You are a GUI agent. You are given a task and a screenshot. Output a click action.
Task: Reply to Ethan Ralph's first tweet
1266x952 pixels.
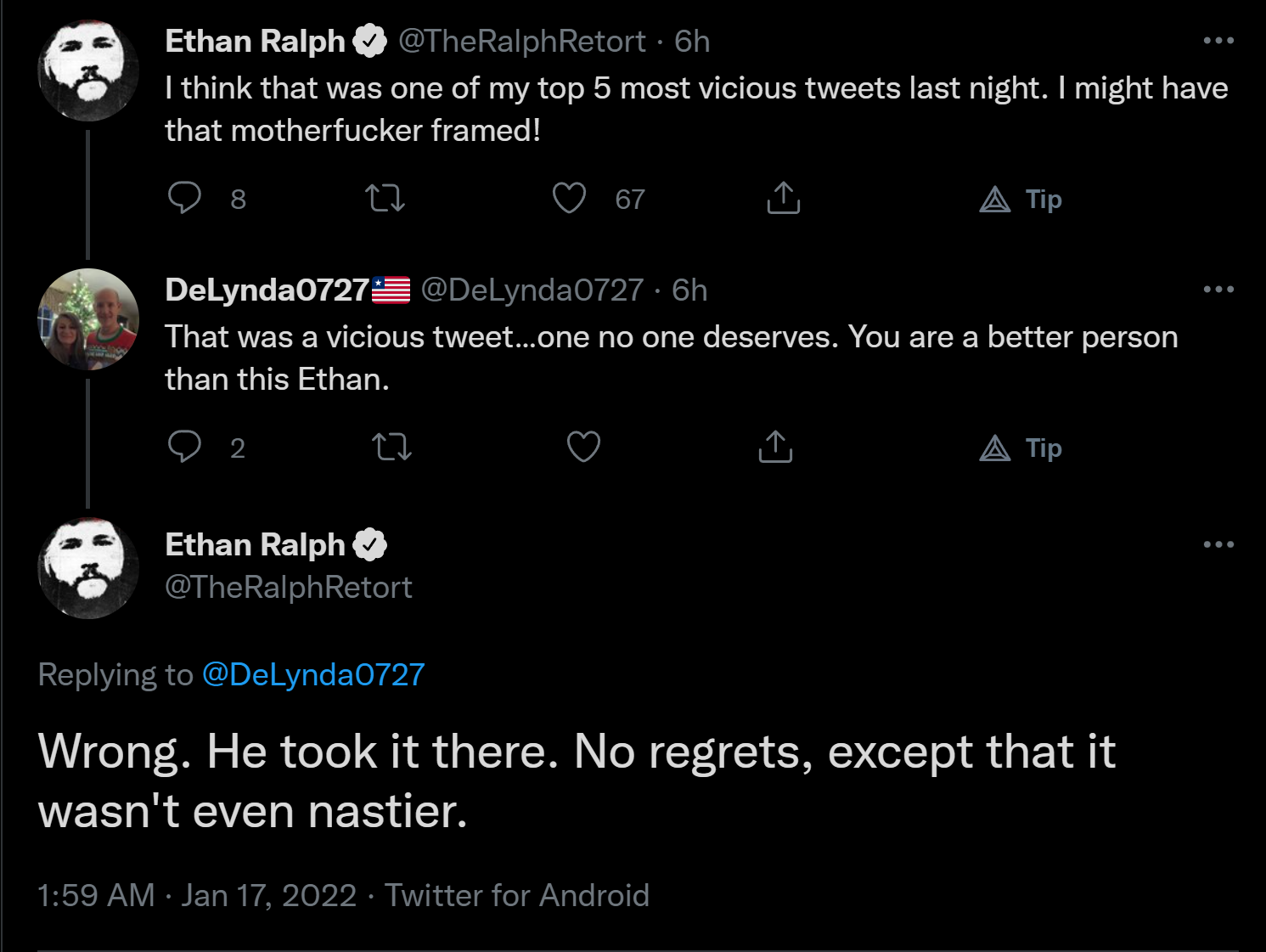click(184, 198)
